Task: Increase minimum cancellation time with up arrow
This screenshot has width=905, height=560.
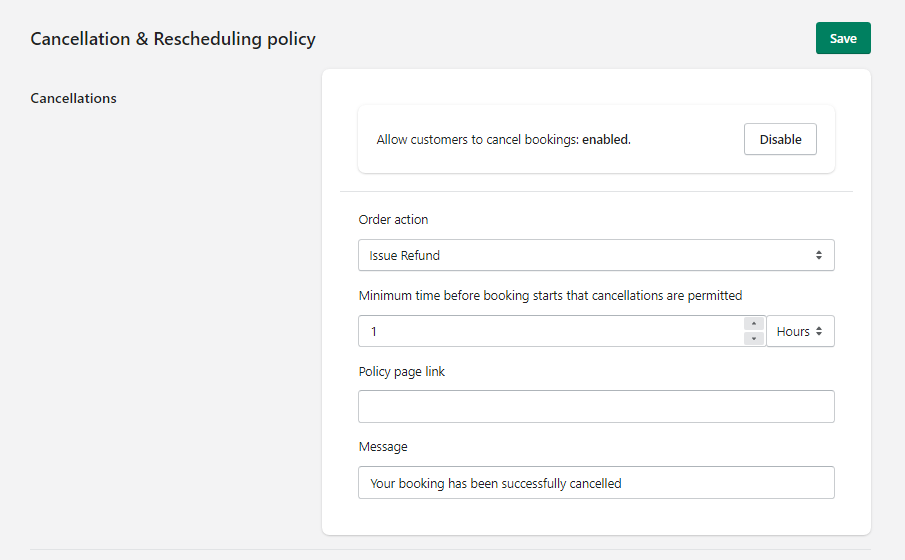Action: [x=753, y=324]
